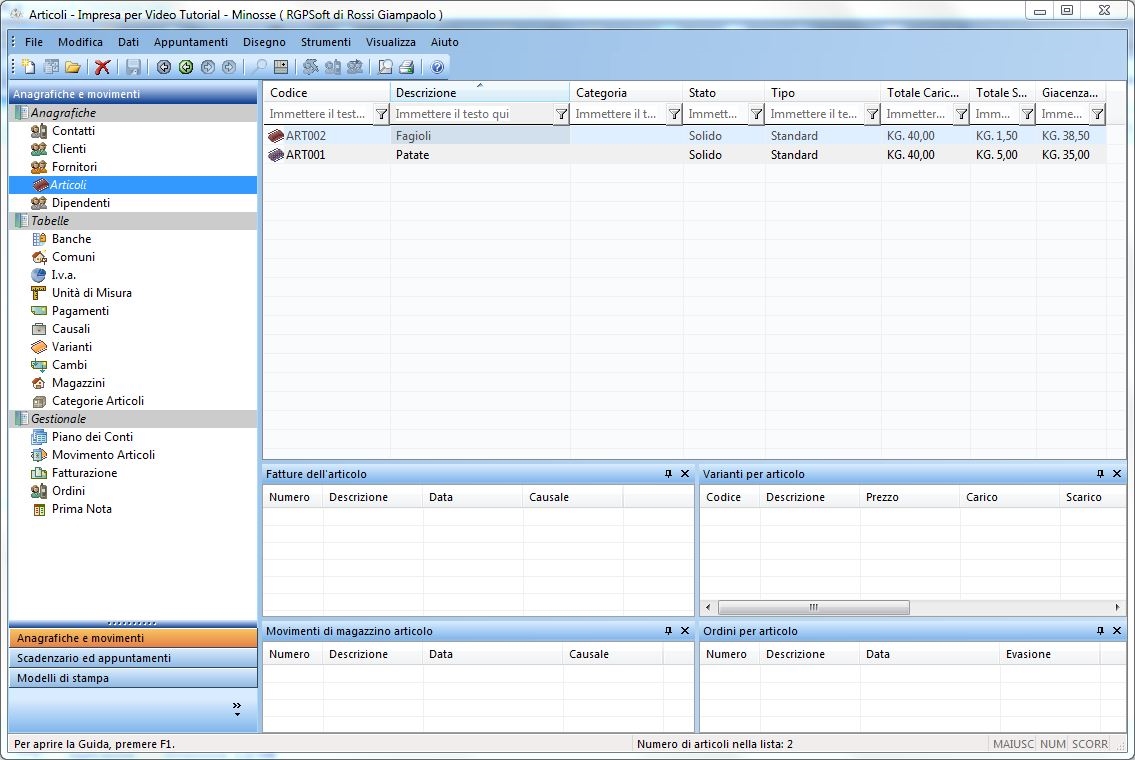The image size is (1135, 760).
Task: Open the Tipo column filter funnel
Action: click(872, 114)
